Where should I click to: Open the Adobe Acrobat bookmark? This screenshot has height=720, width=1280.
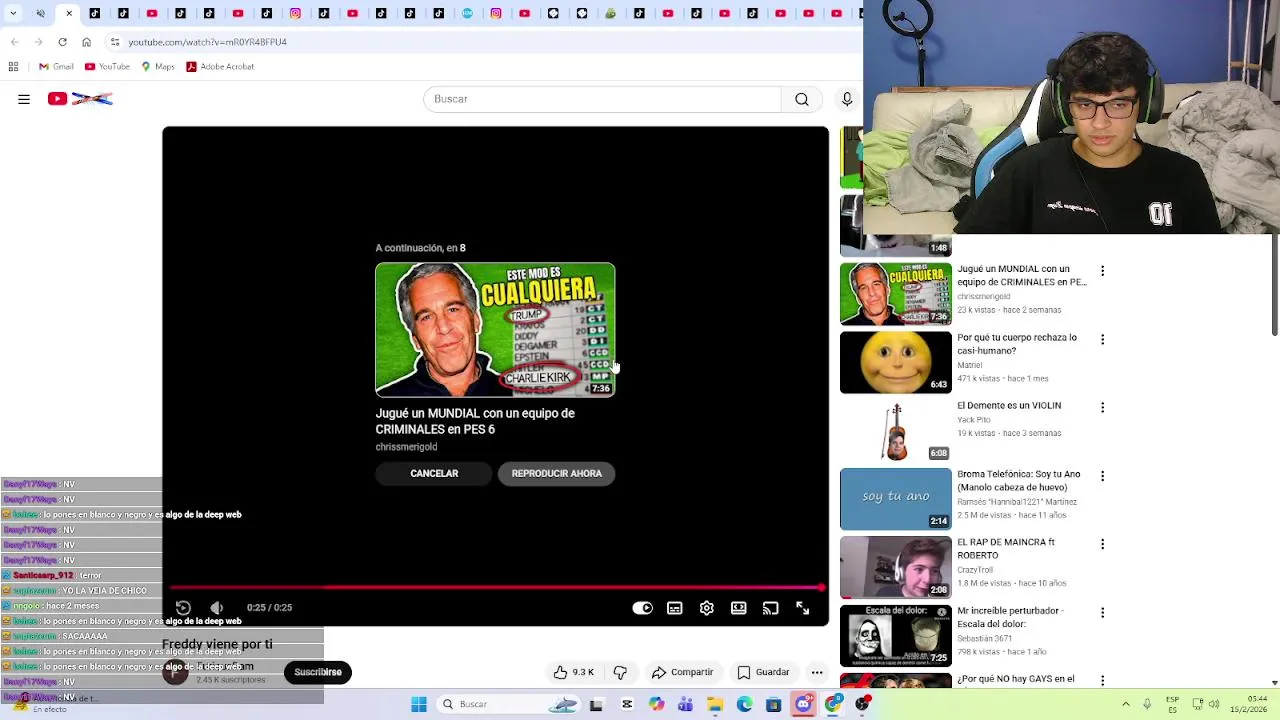220,67
